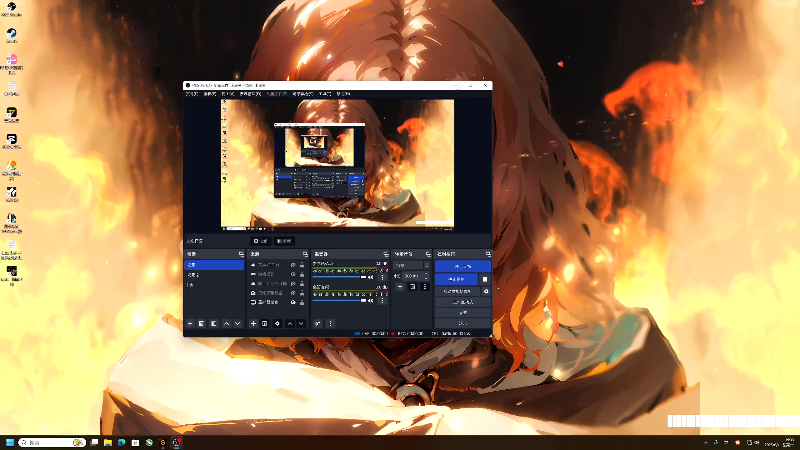This screenshot has width=800, height=450.
Task: Float the Scenes dock using header icon
Action: pos(241,254)
